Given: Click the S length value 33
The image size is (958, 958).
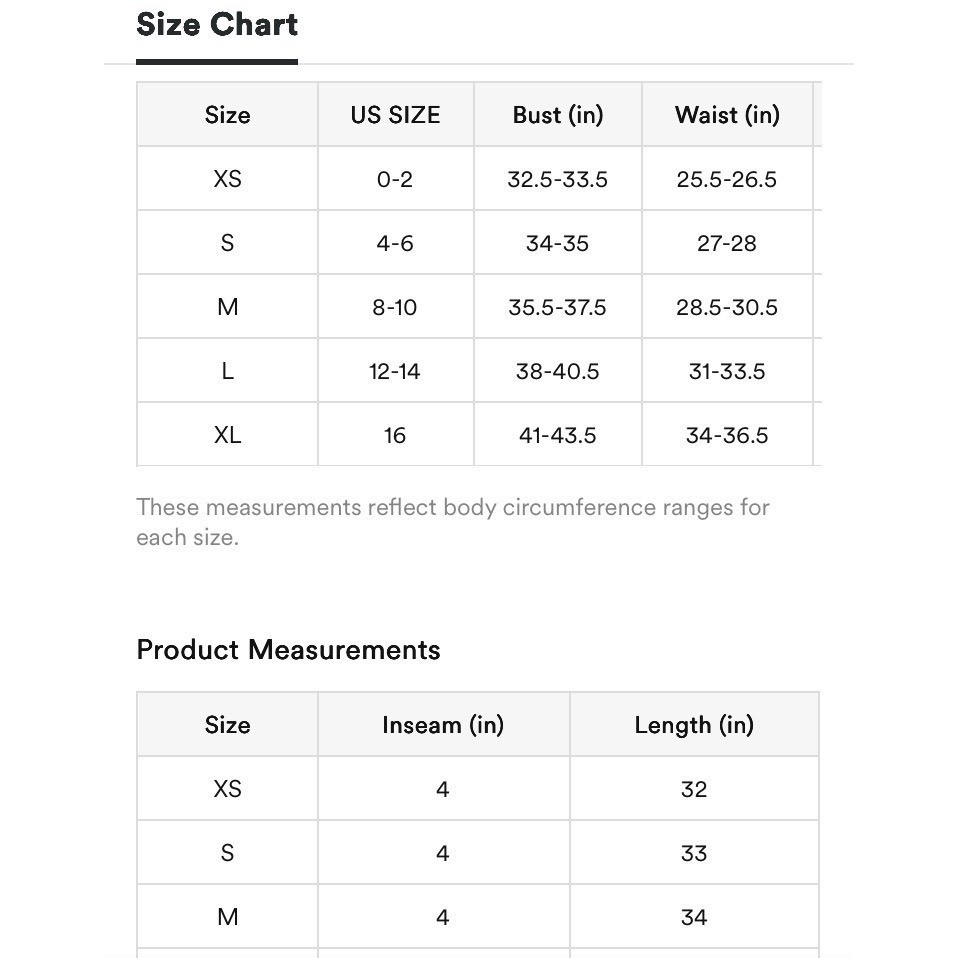Looking at the screenshot, I should tap(694, 853).
